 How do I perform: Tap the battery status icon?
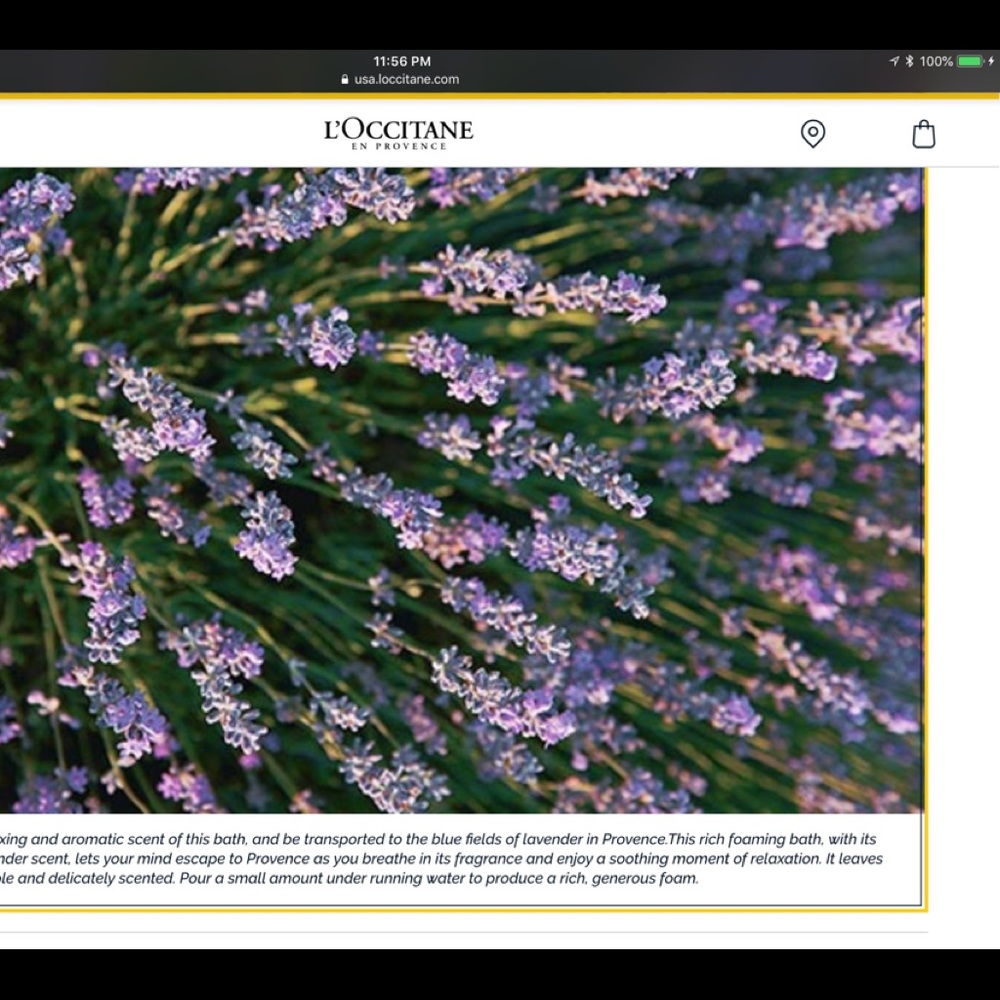[971, 61]
